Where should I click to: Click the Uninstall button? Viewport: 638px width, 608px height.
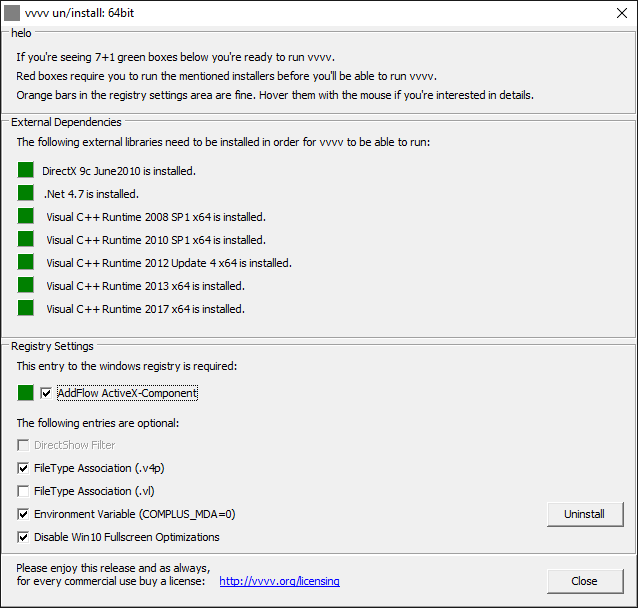(585, 514)
